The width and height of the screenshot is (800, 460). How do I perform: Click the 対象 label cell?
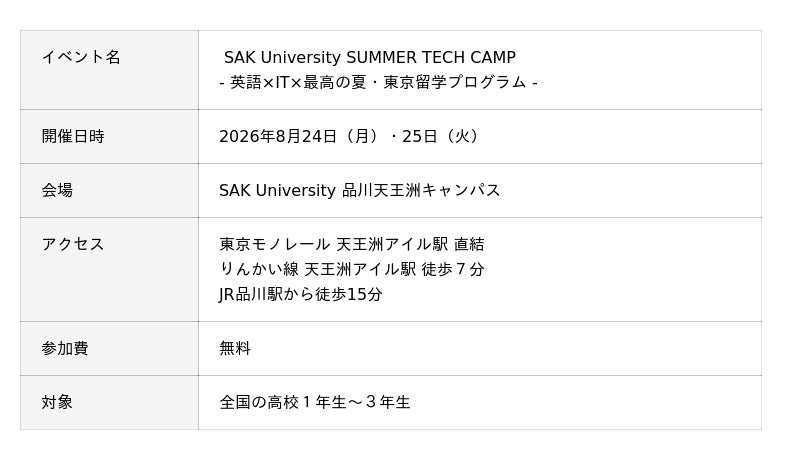pyautogui.click(x=109, y=403)
